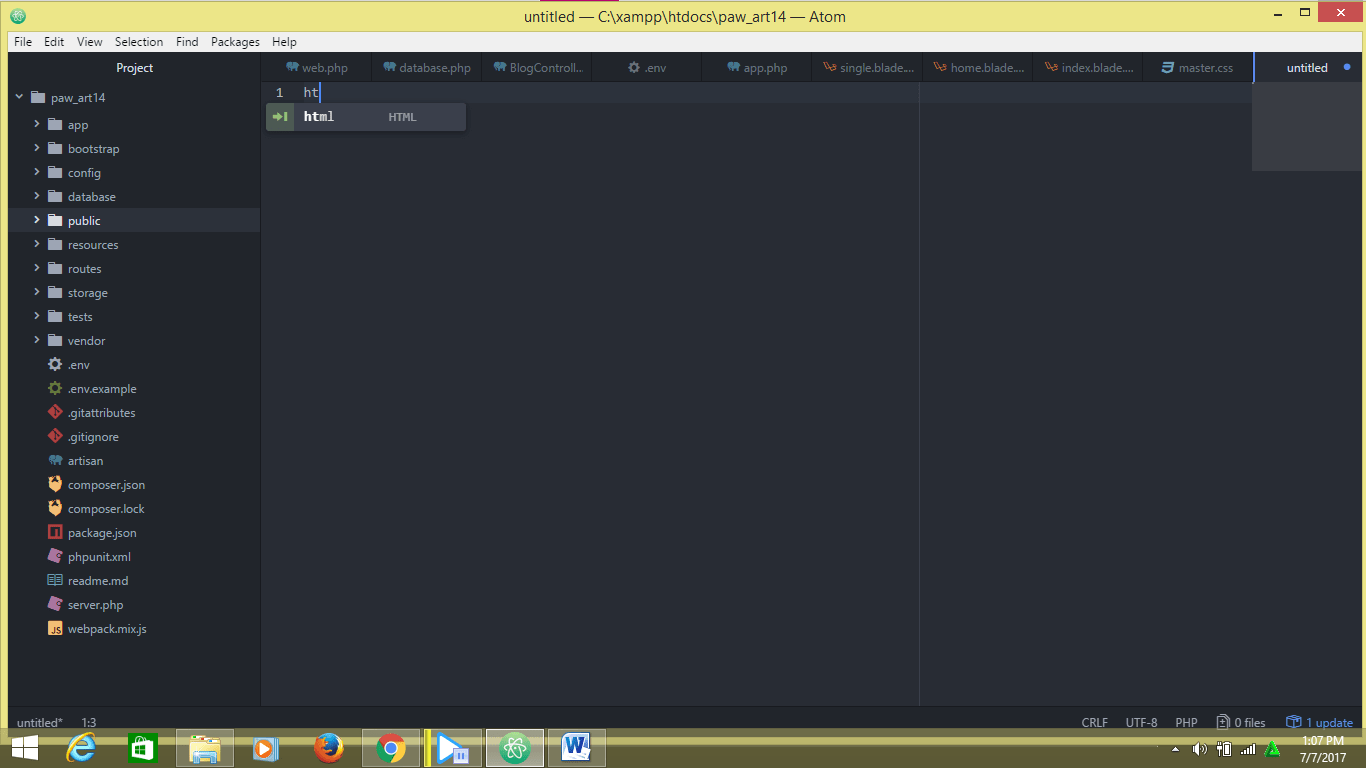Click the JS icon beside webpack.mix.js
The image size is (1366, 768).
pyautogui.click(x=55, y=628)
